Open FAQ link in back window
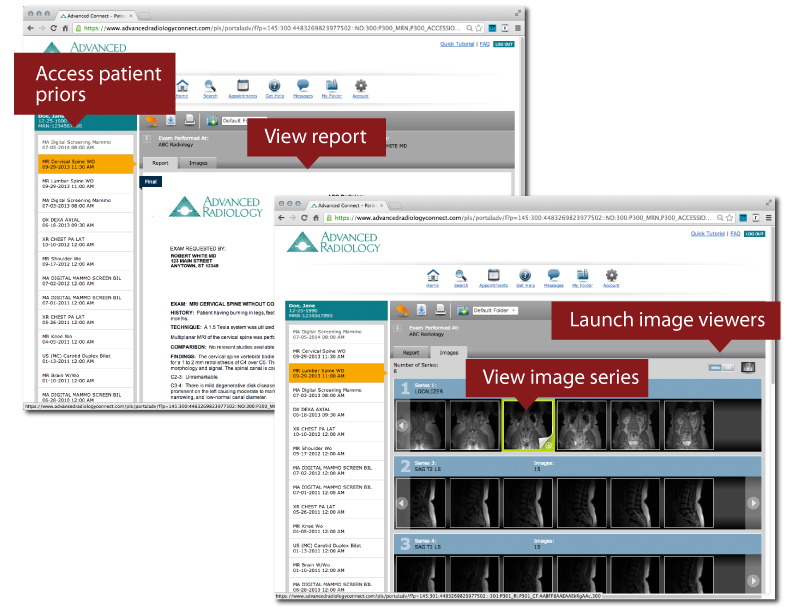 (485, 44)
